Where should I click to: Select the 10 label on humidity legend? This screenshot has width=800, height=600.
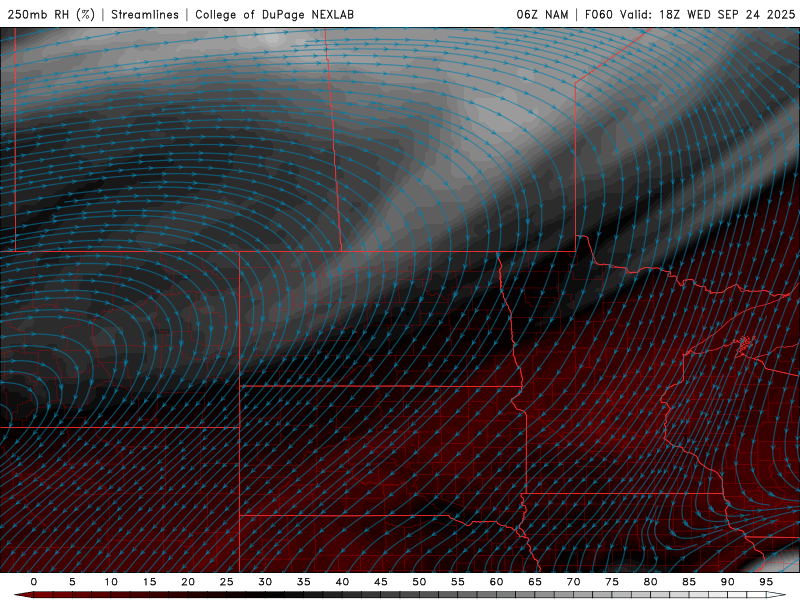pyautogui.click(x=111, y=582)
